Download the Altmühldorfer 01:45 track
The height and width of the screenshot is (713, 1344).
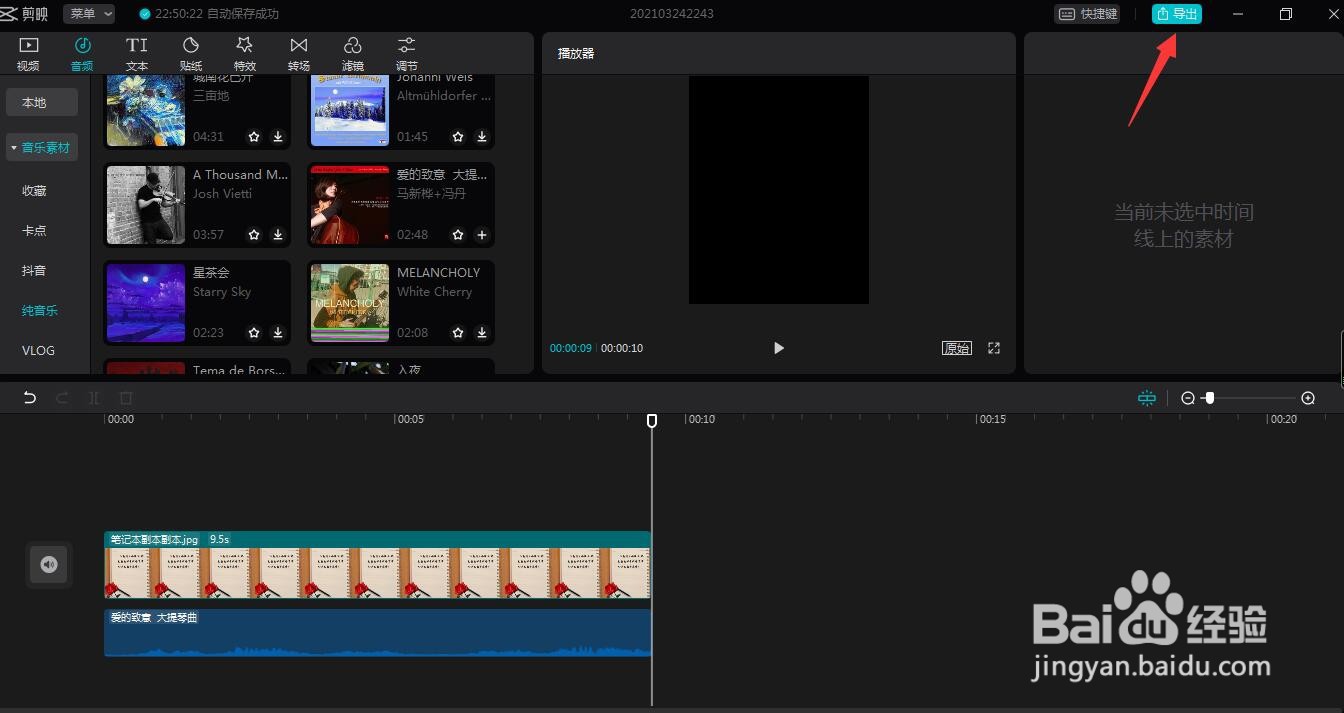click(x=482, y=137)
